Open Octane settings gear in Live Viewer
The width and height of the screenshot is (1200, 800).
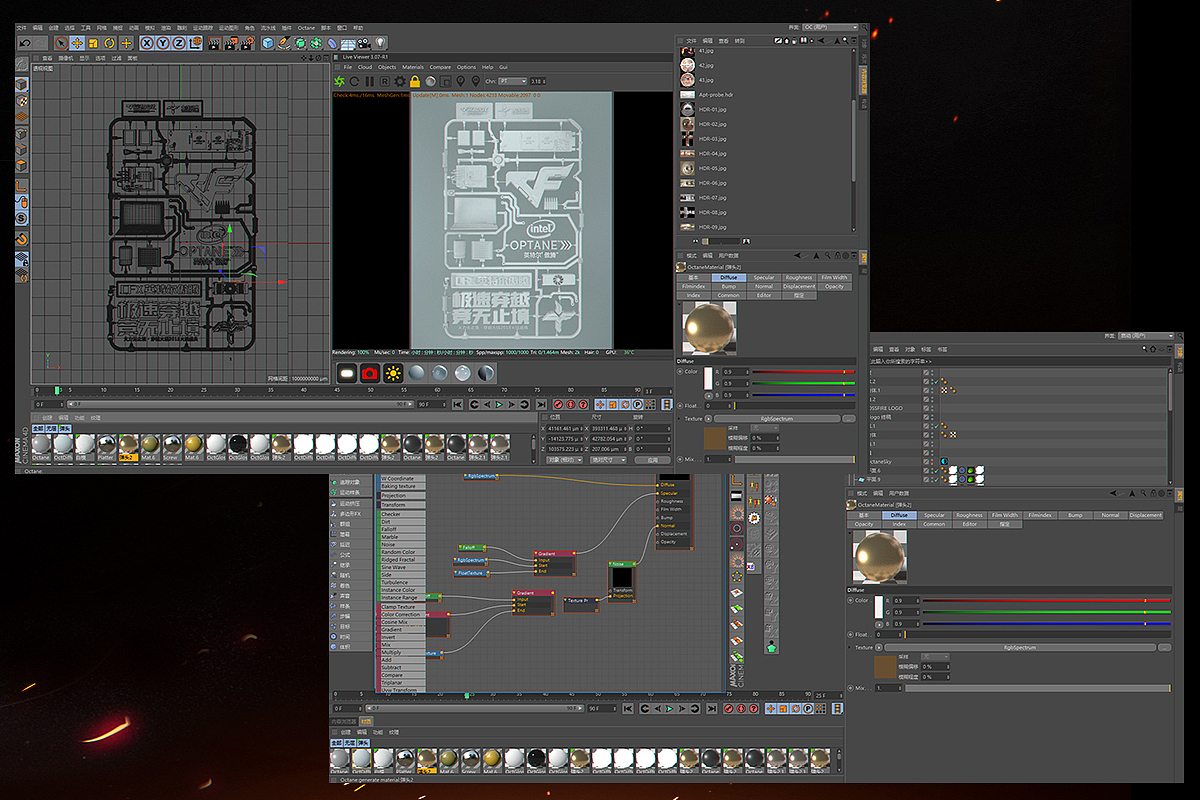click(399, 81)
